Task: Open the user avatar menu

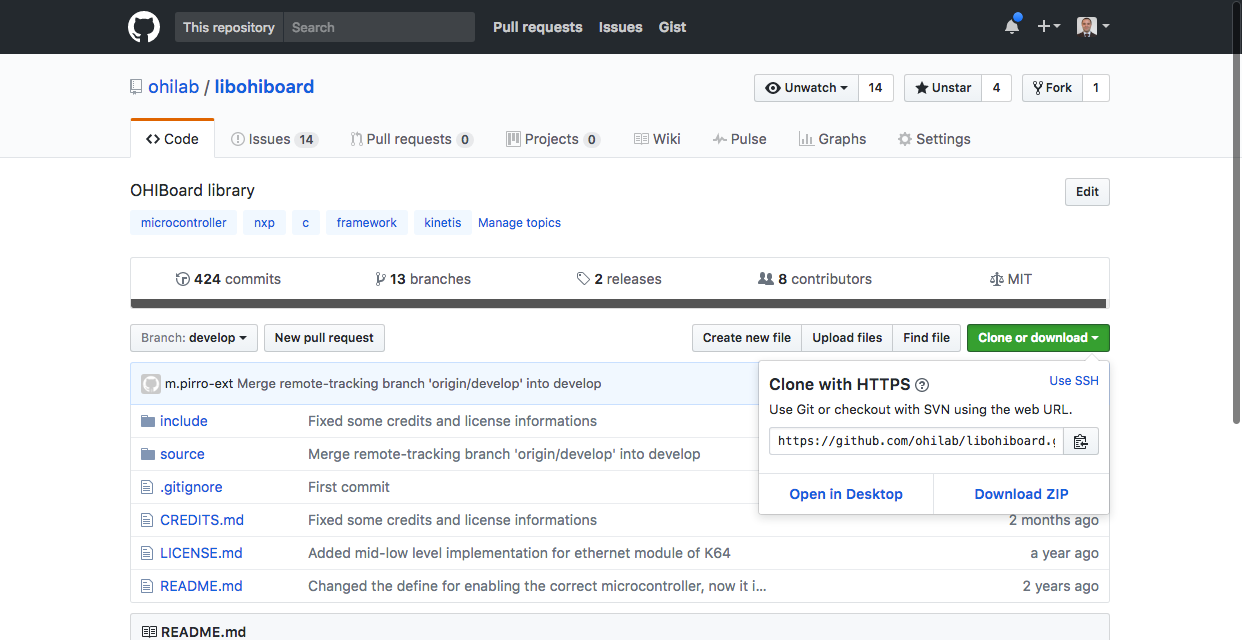Action: tap(1093, 27)
